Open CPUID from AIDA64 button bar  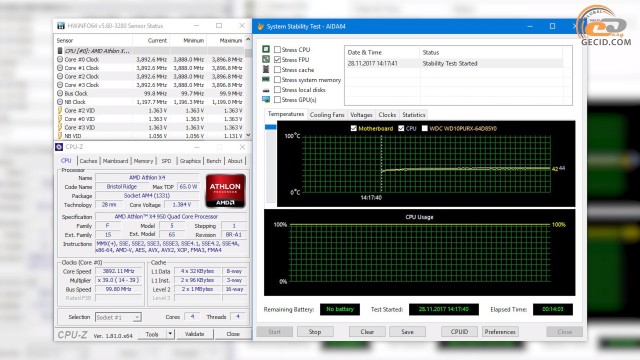click(x=459, y=332)
